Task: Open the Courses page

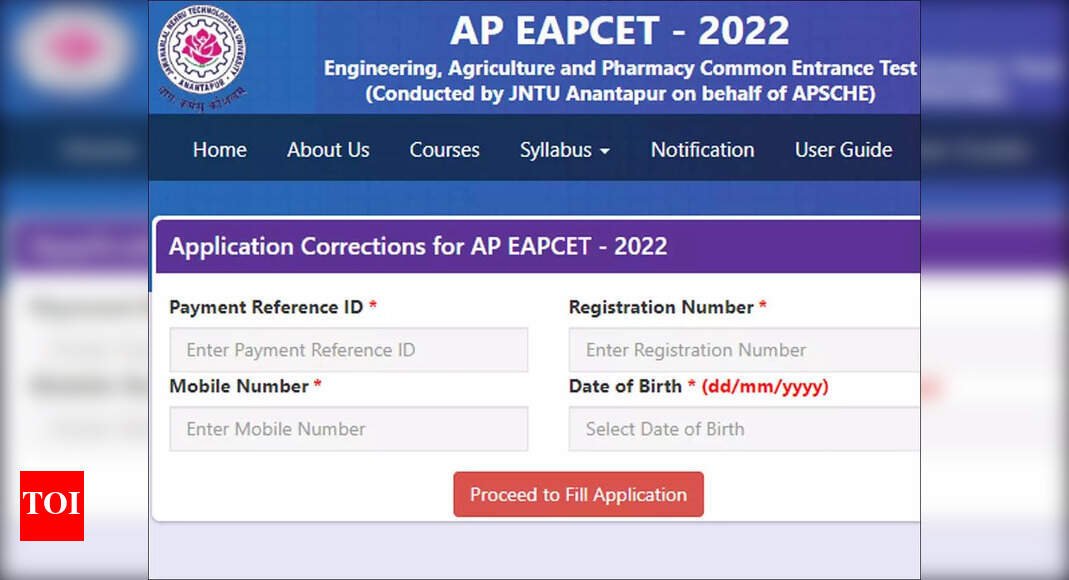Action: (x=445, y=149)
